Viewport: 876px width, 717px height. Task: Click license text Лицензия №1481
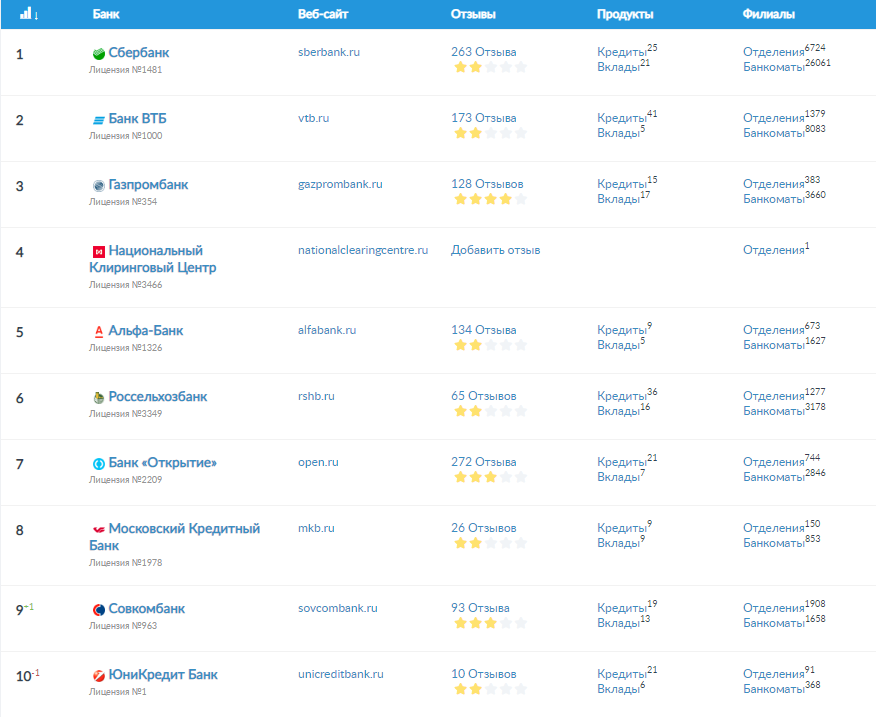126,70
